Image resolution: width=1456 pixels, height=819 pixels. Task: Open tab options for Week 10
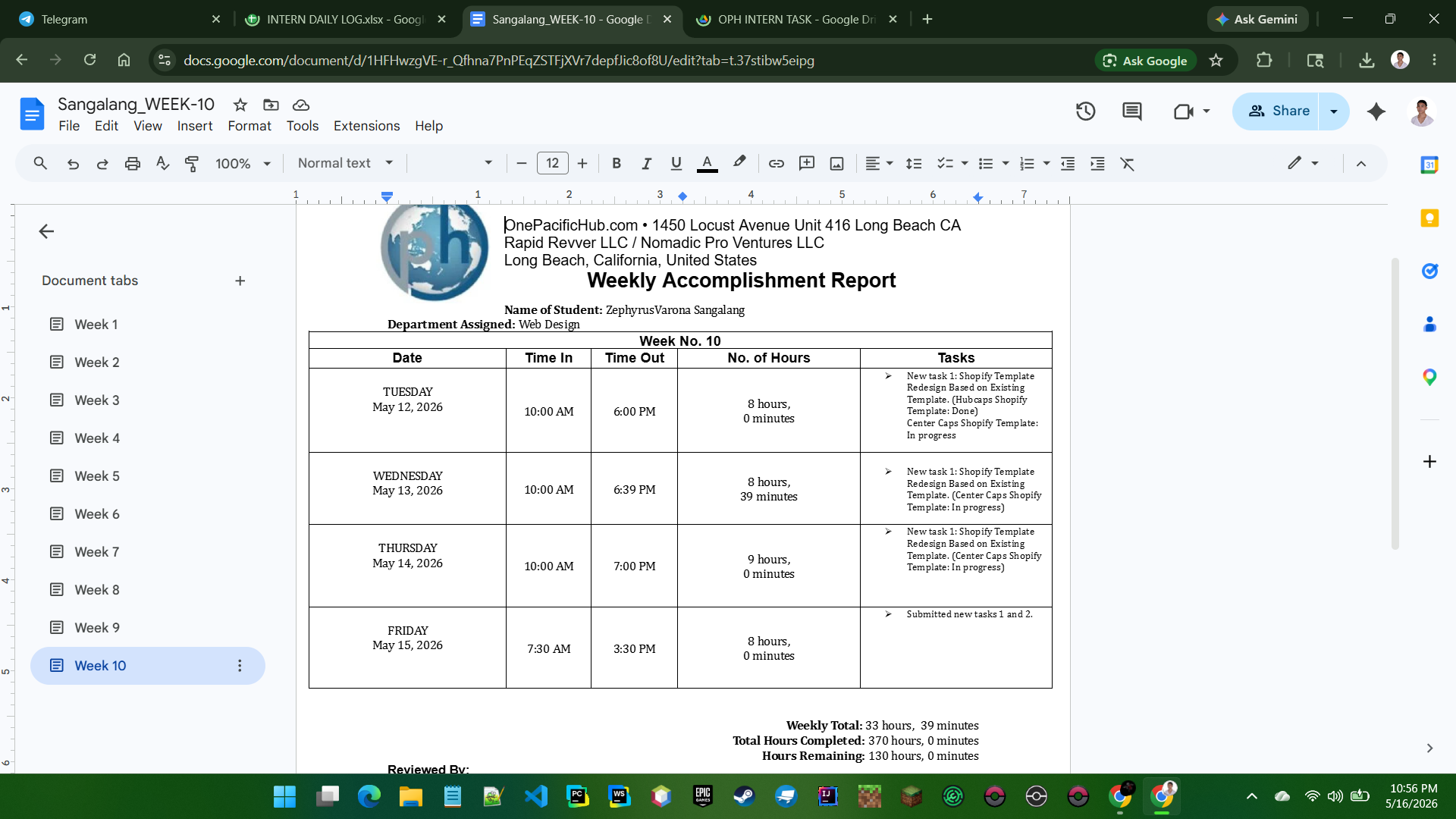[x=240, y=666]
